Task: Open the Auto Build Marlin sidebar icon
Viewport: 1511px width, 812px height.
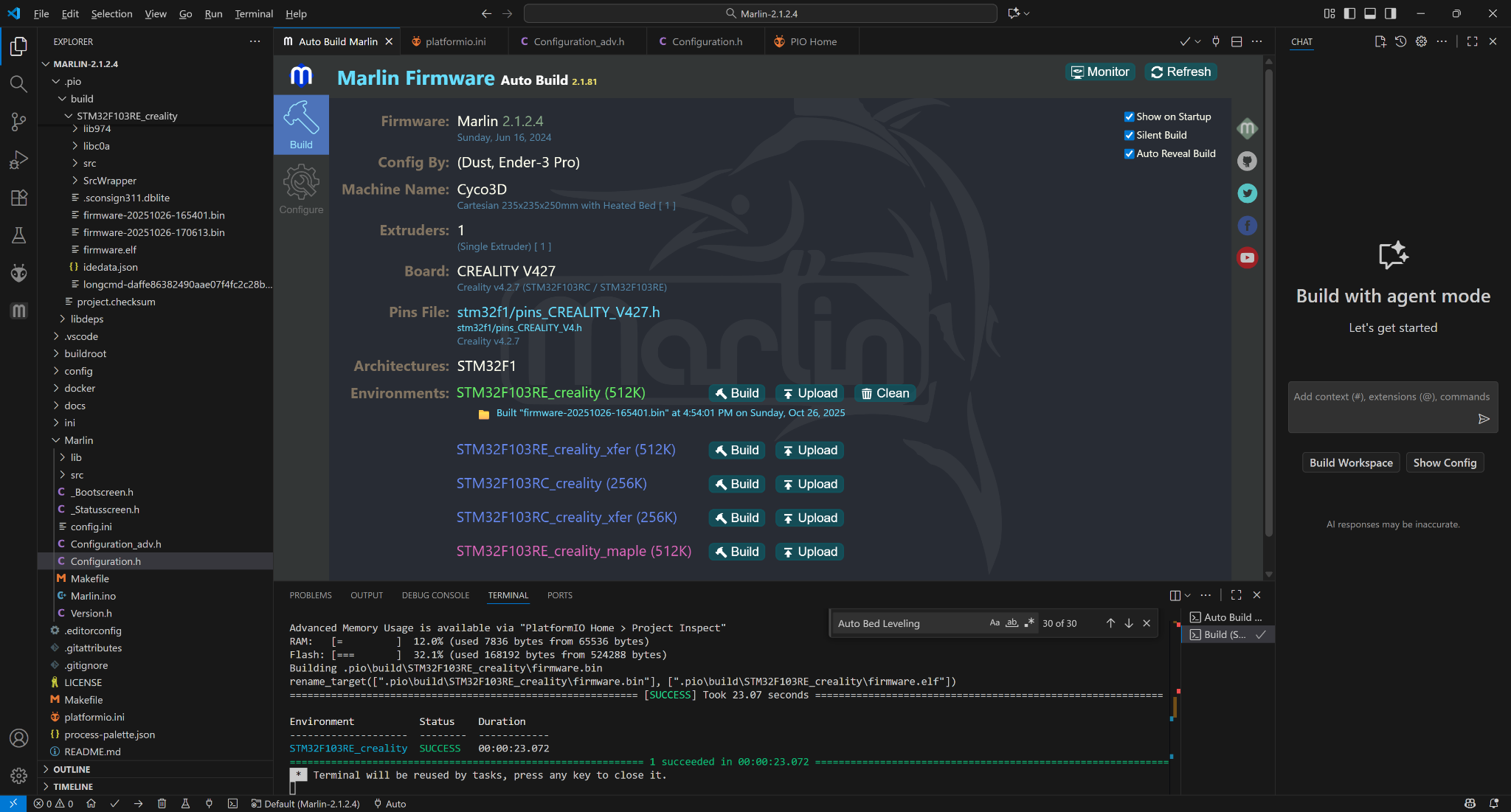Action: (18, 310)
